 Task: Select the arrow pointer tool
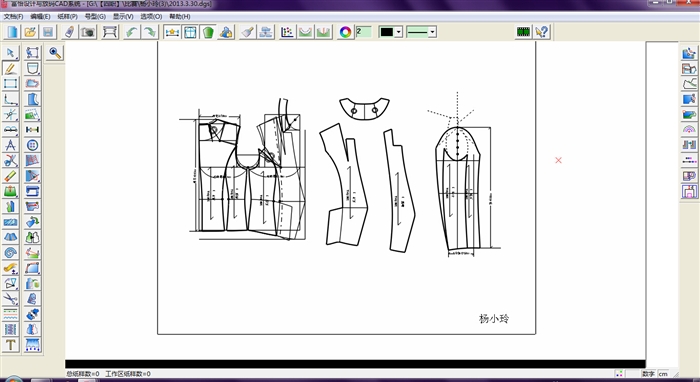(x=11, y=53)
